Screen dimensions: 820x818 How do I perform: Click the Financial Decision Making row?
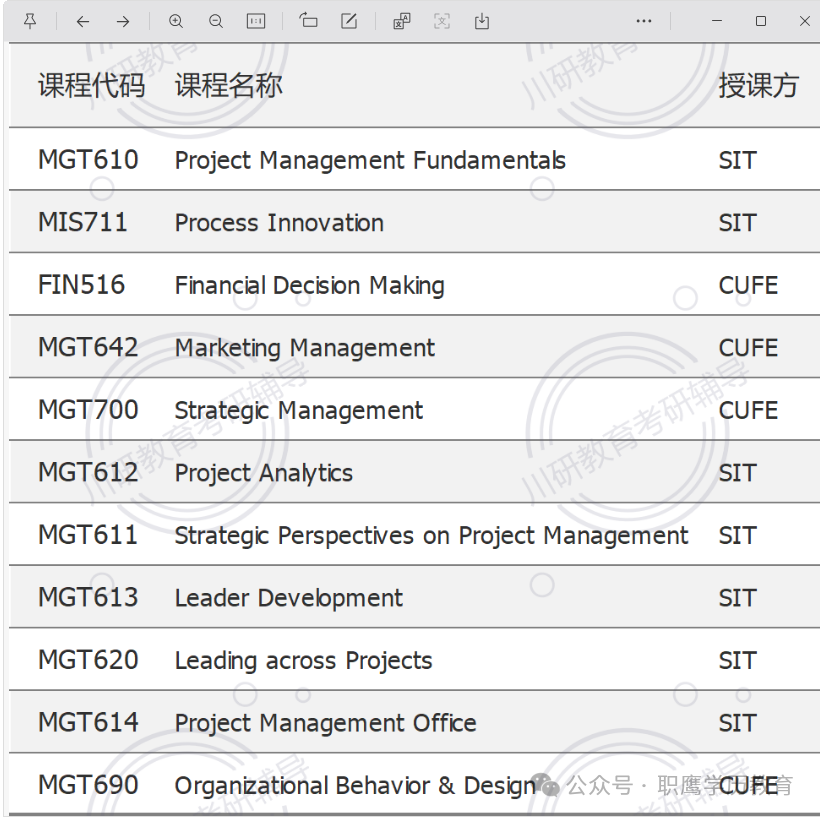pyautogui.click(x=414, y=285)
